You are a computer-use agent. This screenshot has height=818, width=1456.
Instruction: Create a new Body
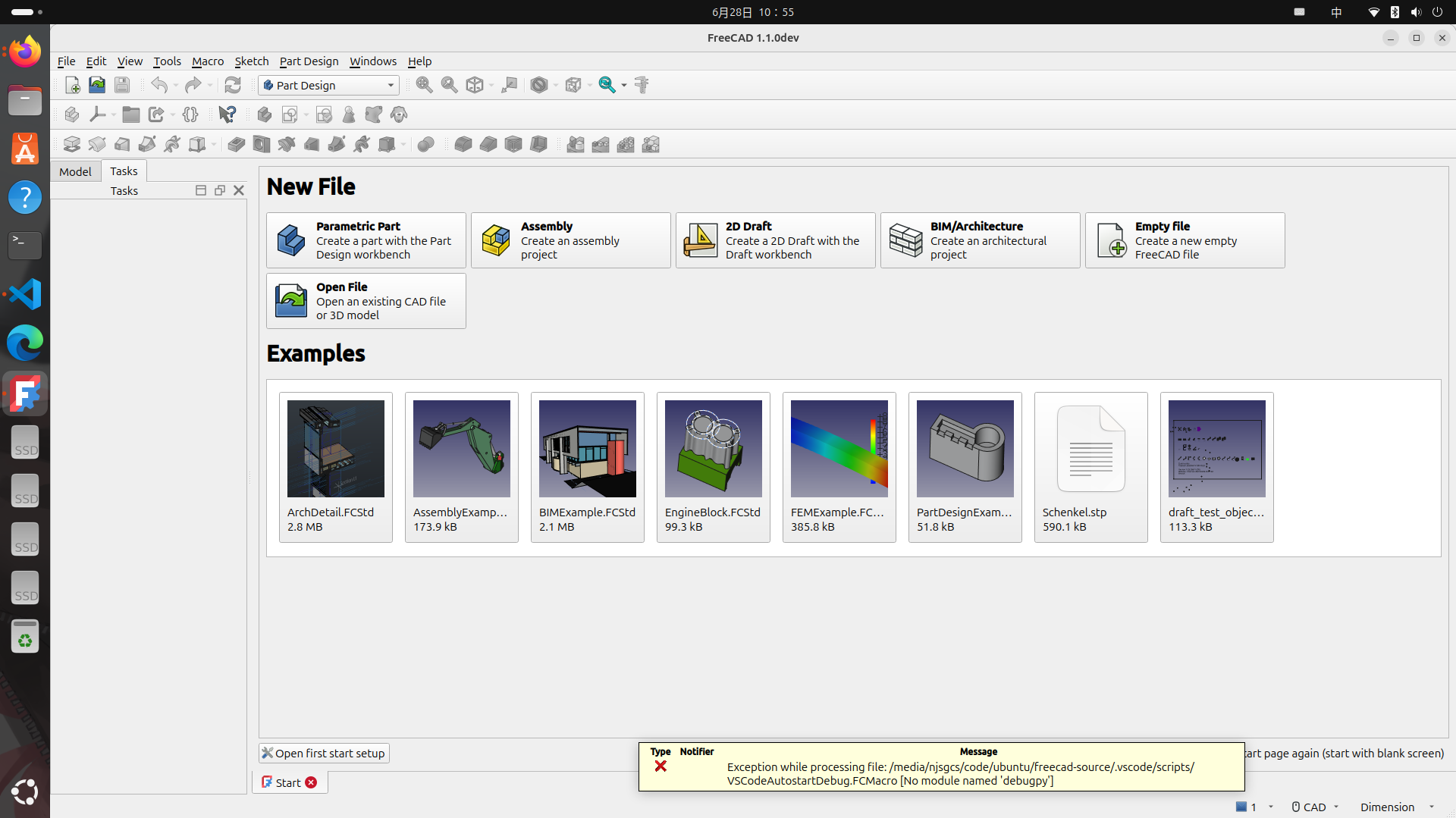pos(265,114)
